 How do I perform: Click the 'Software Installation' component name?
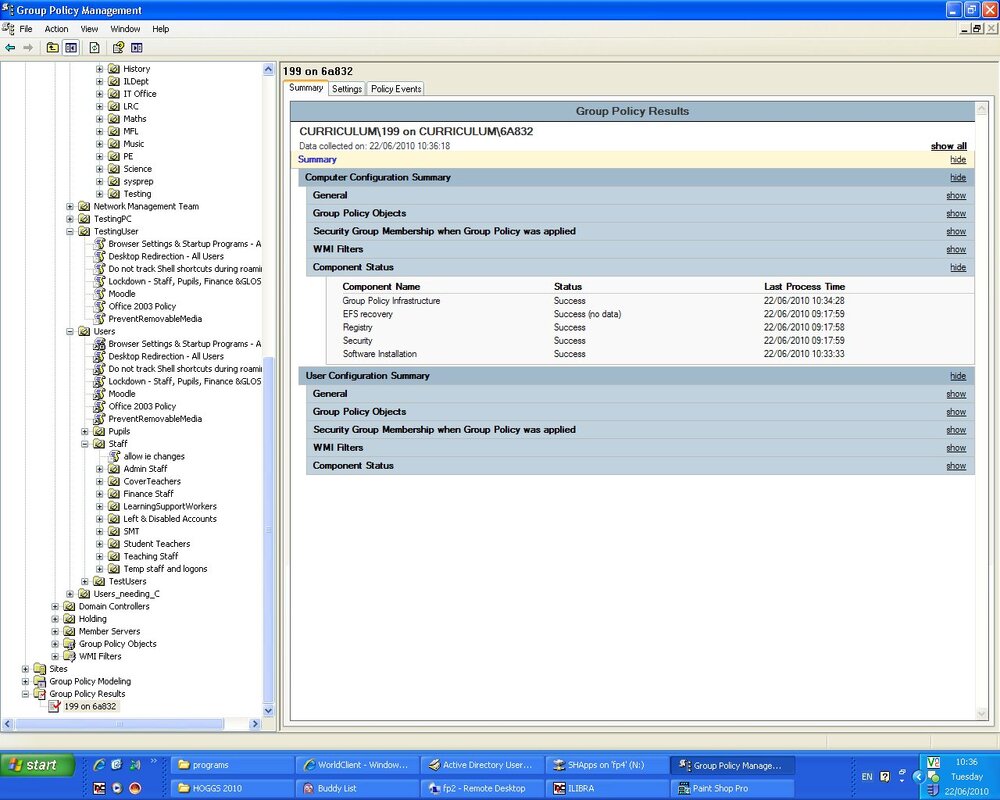[379, 354]
